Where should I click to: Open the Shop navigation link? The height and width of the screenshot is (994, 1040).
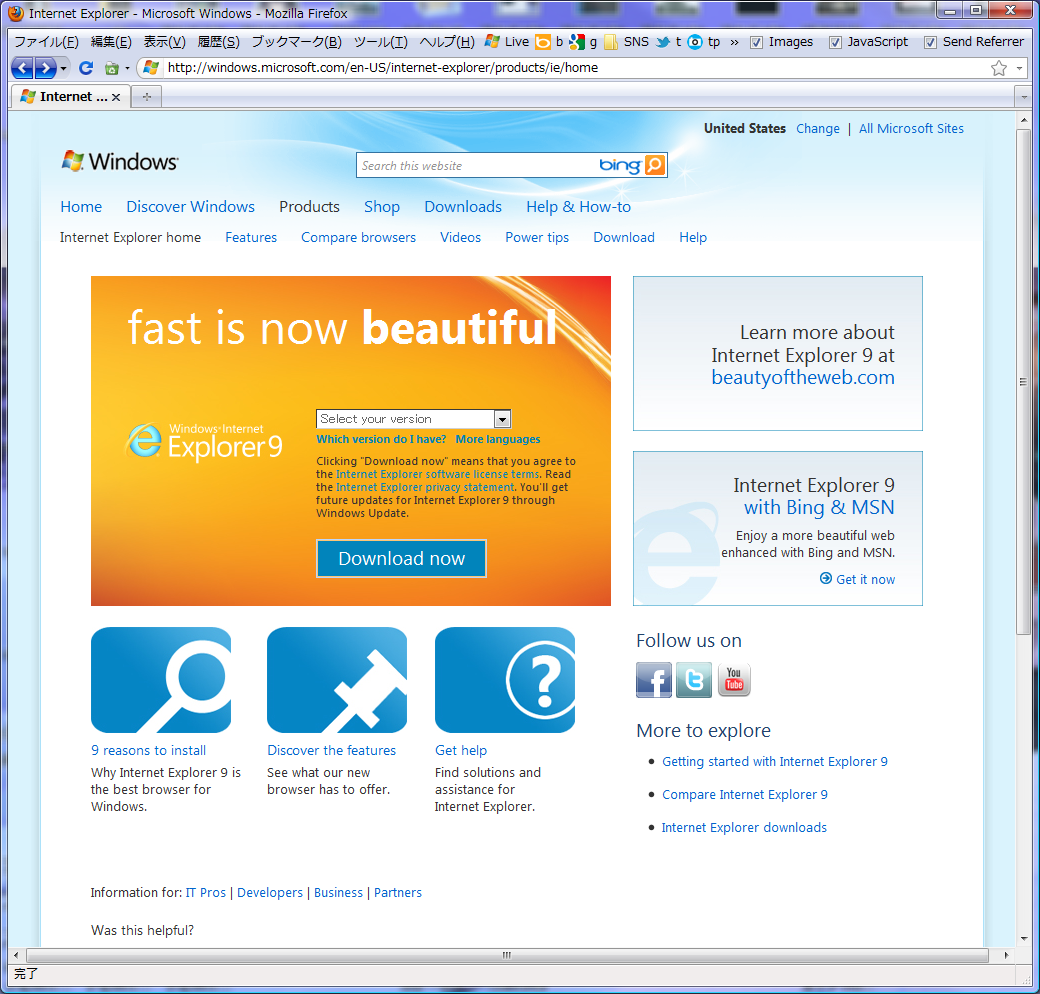coord(381,207)
